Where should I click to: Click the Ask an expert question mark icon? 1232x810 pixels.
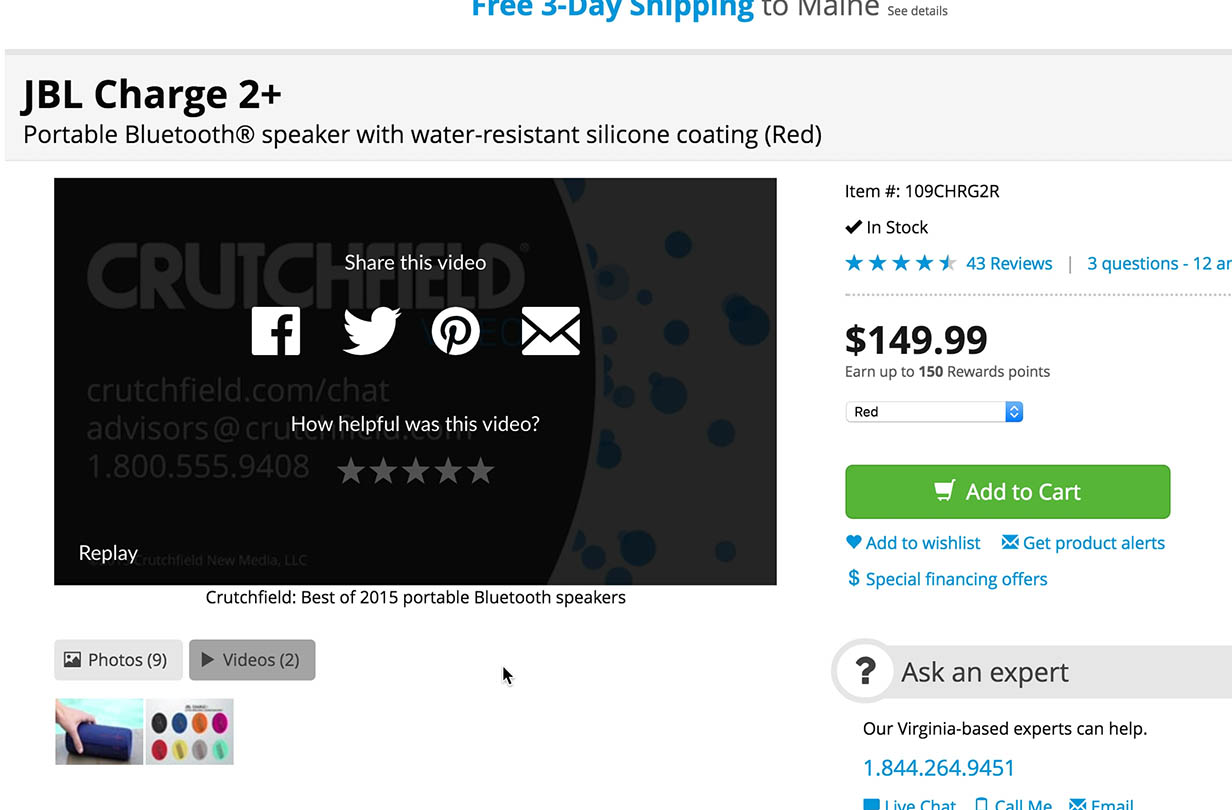865,672
